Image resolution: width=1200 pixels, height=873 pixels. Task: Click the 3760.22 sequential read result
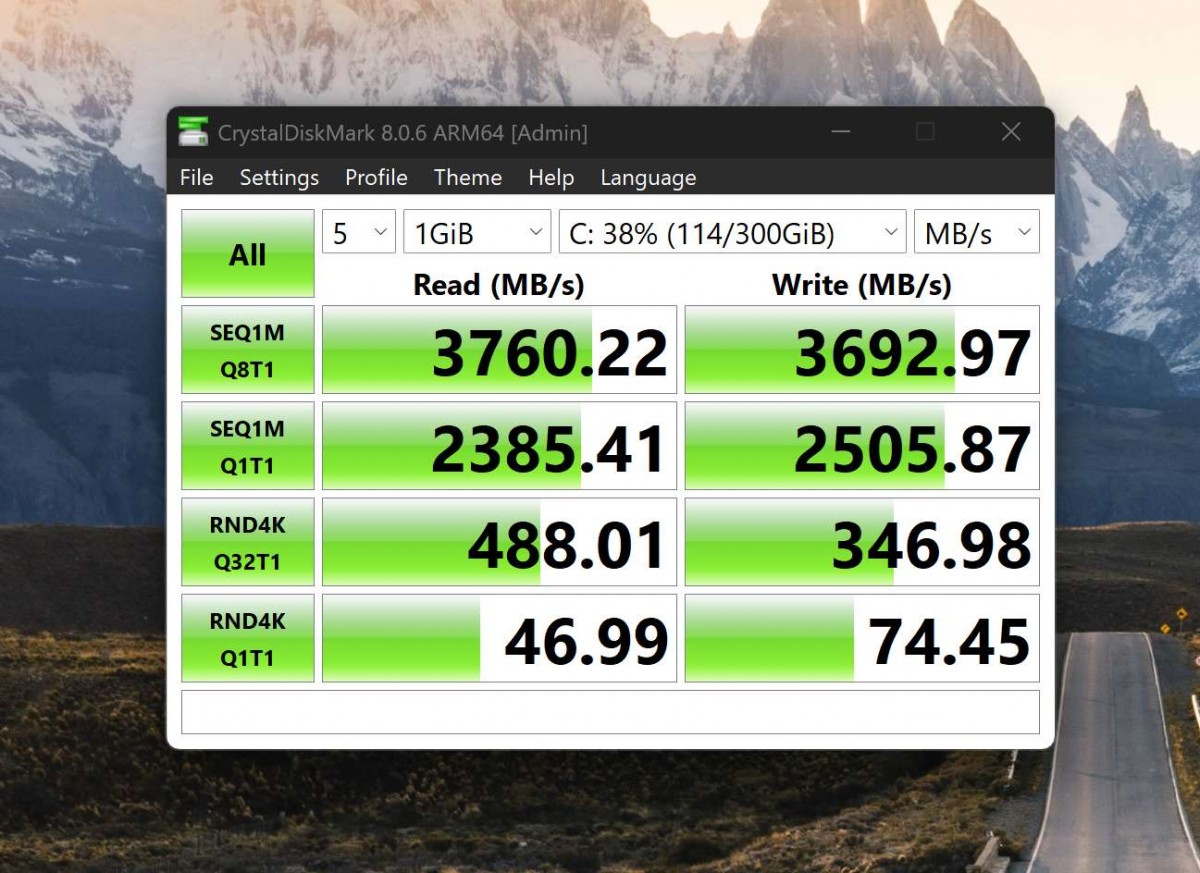pos(500,351)
